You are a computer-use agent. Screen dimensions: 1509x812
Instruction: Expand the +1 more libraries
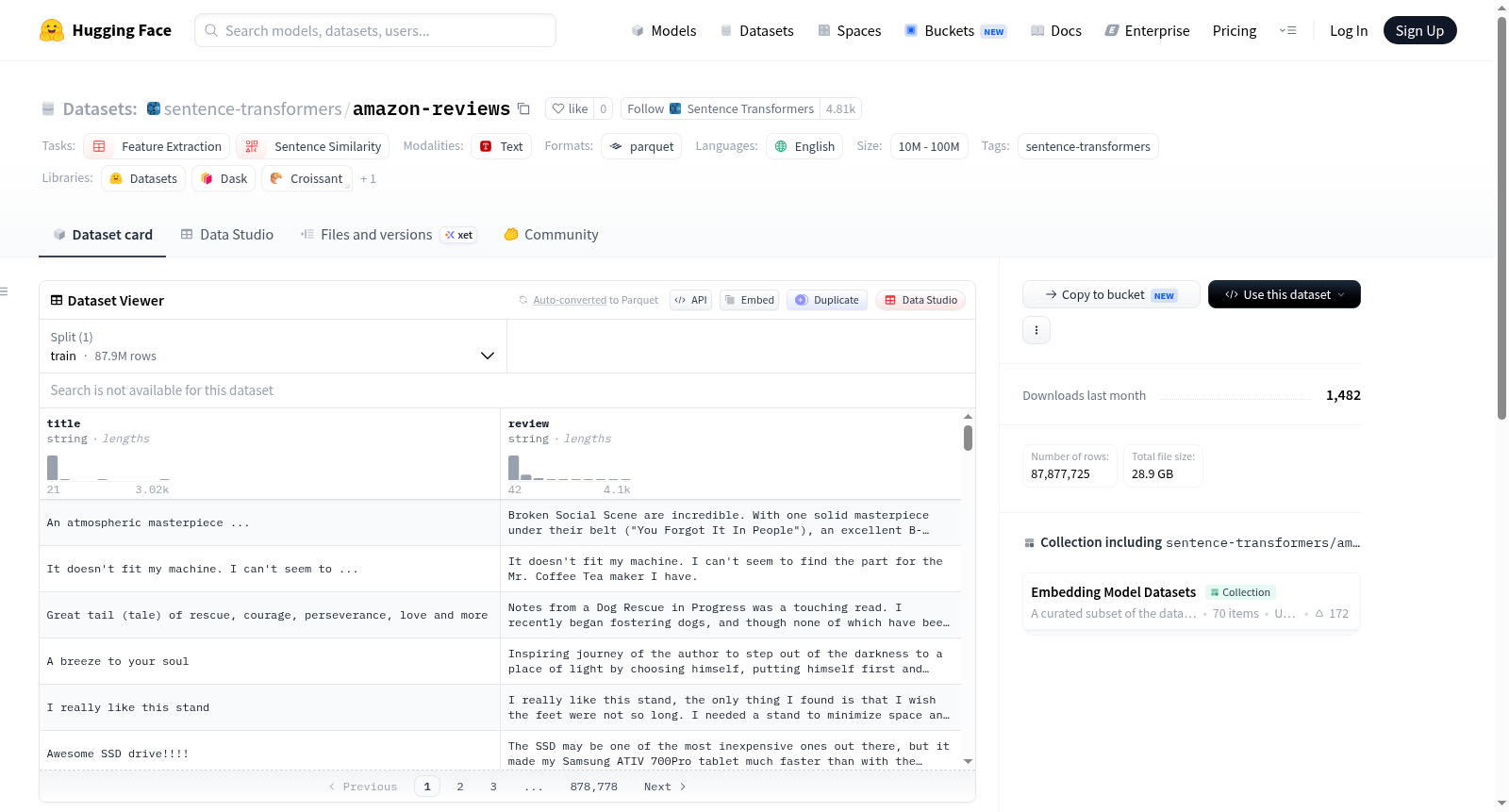click(368, 178)
